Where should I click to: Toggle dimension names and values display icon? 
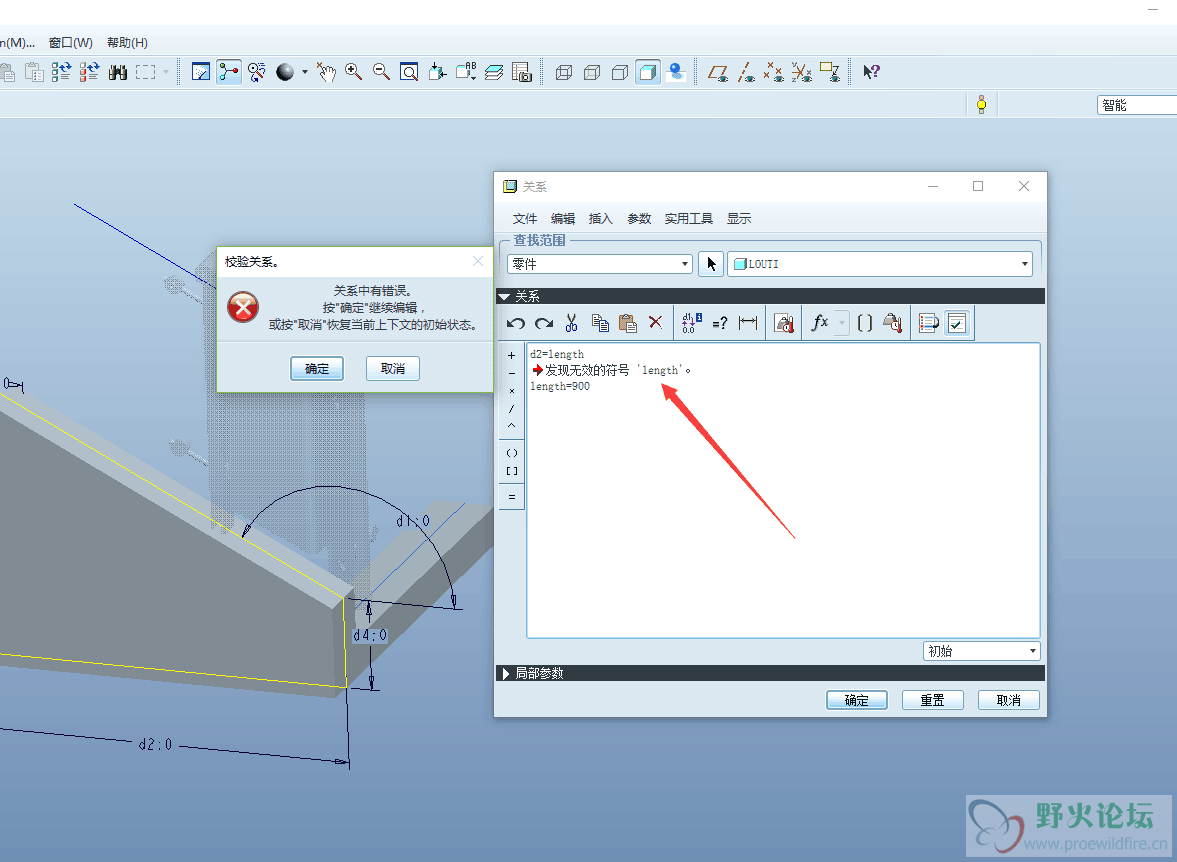pos(691,324)
